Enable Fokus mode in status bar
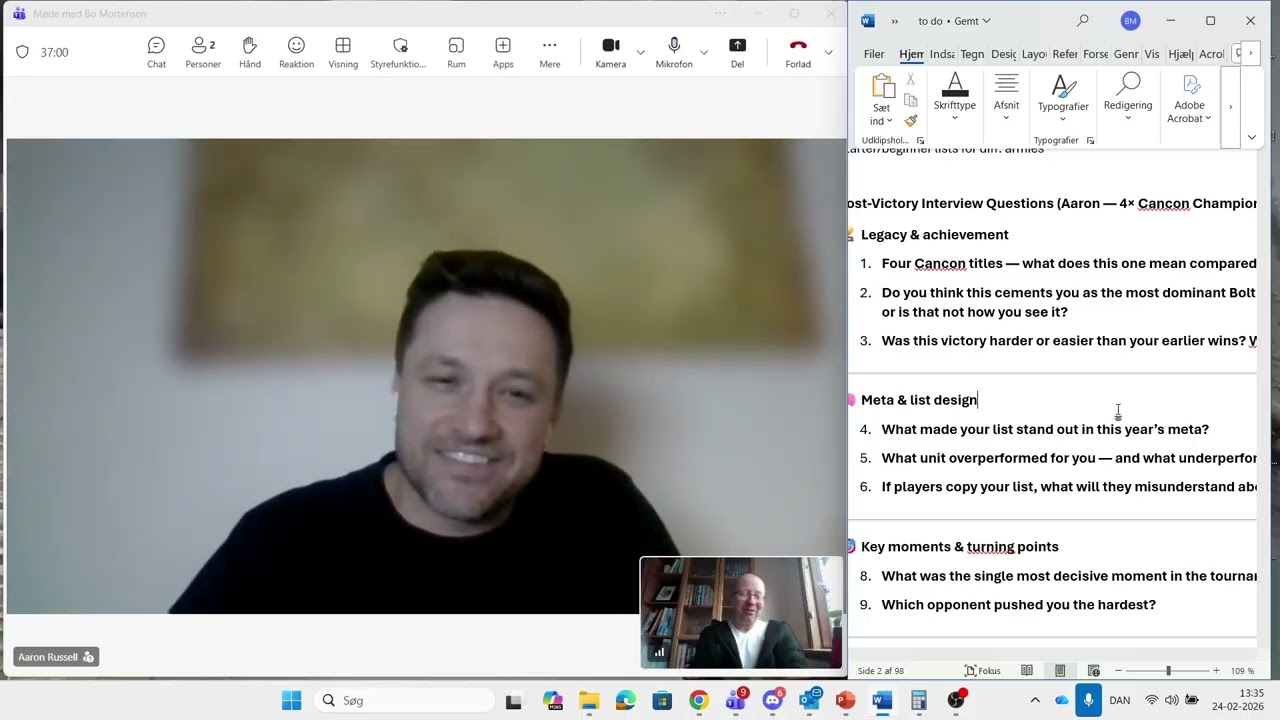Viewport: 1280px width, 720px height. (982, 671)
